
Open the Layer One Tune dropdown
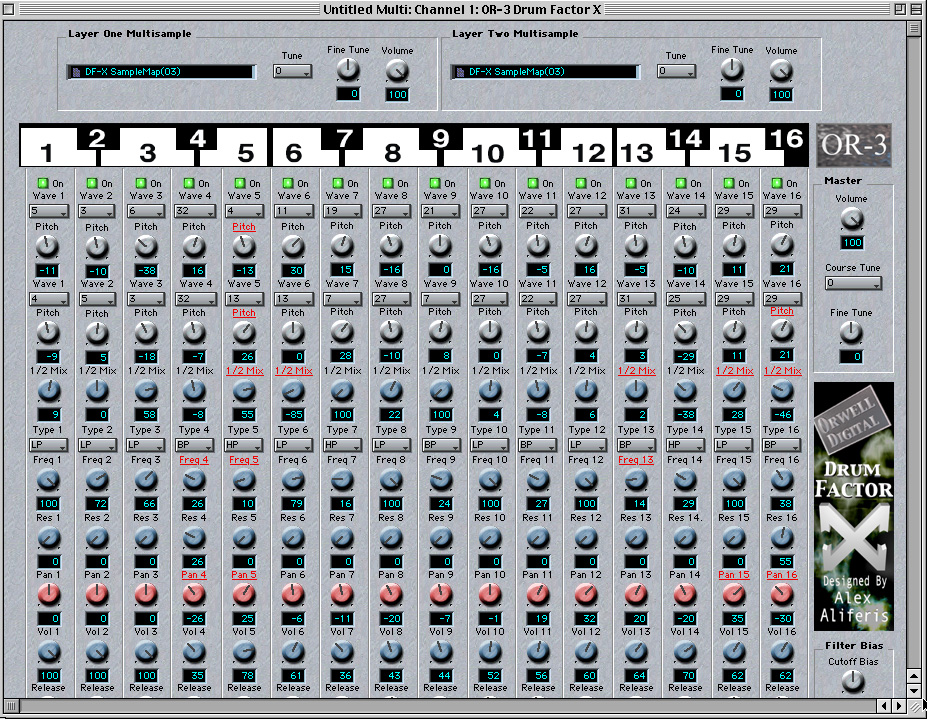(x=293, y=72)
